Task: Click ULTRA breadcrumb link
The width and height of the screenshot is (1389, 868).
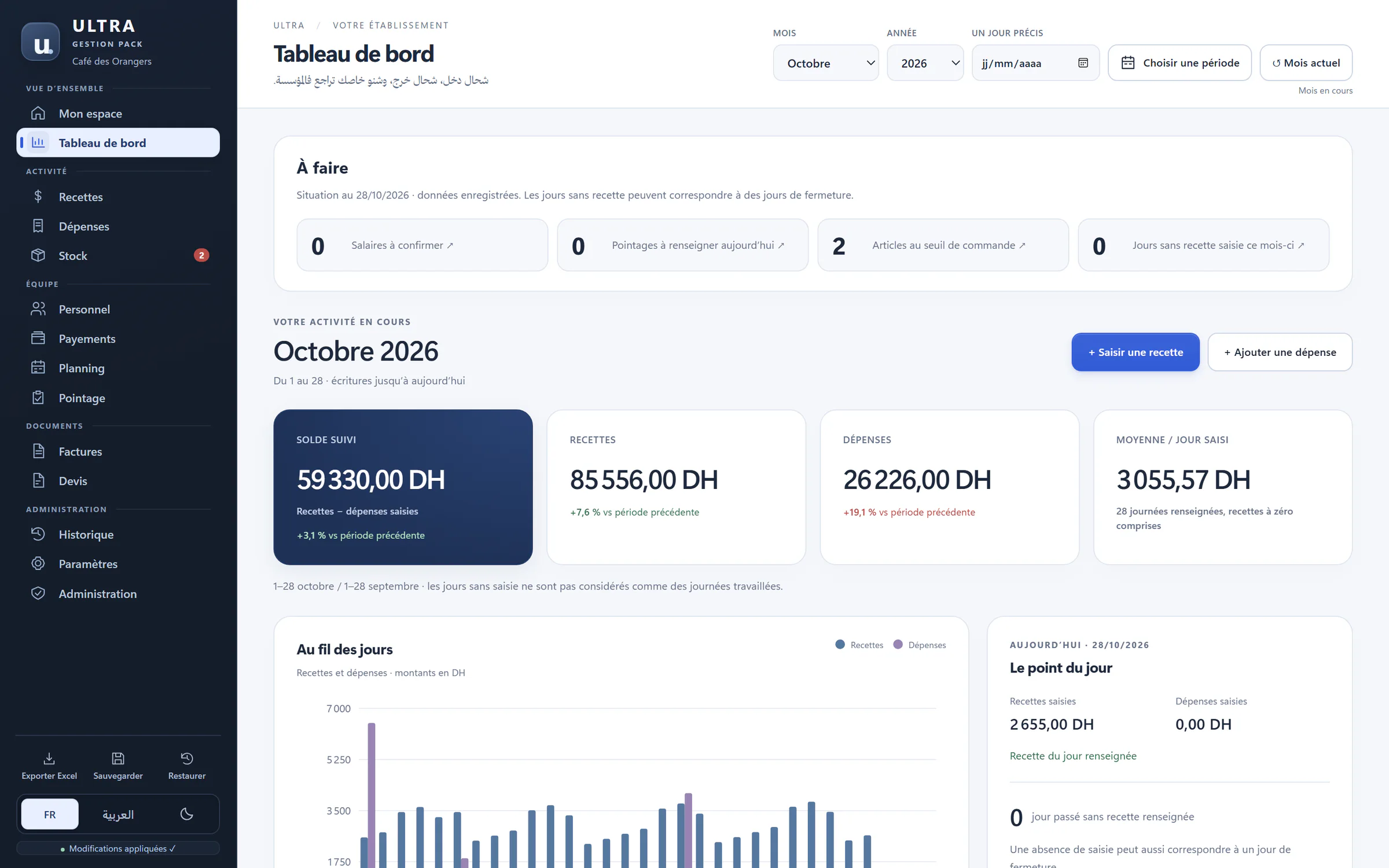Action: tap(289, 25)
